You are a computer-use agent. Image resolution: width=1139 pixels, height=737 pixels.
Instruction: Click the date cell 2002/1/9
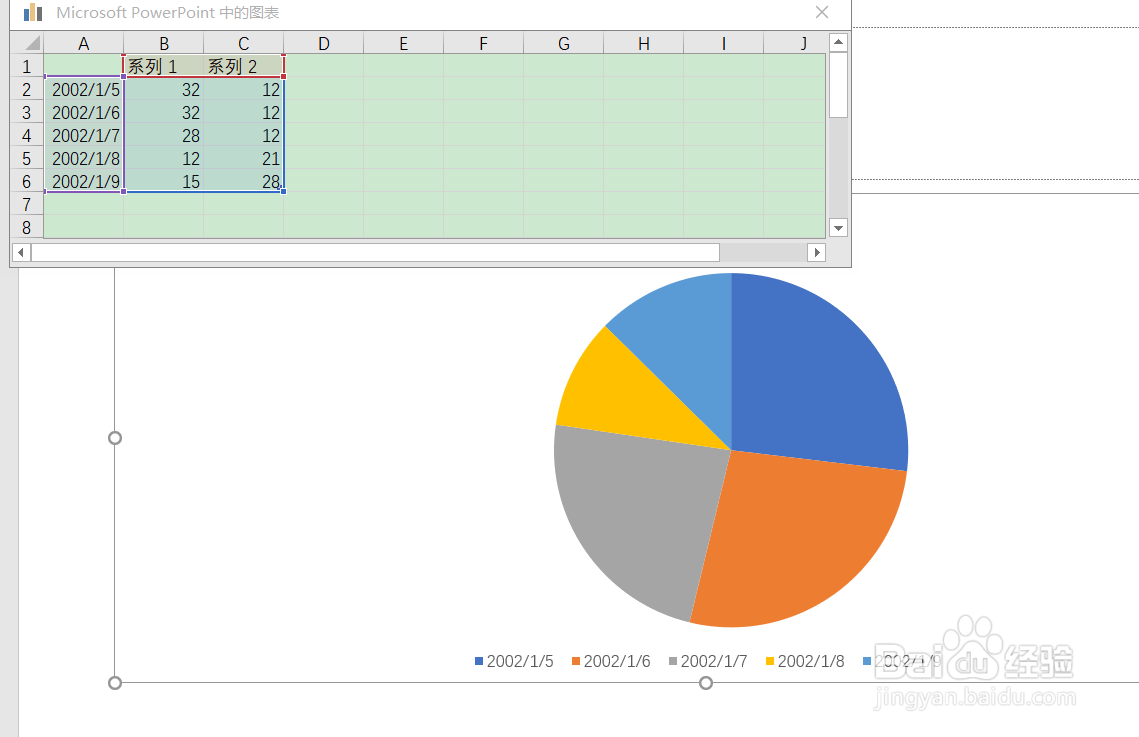(x=84, y=182)
